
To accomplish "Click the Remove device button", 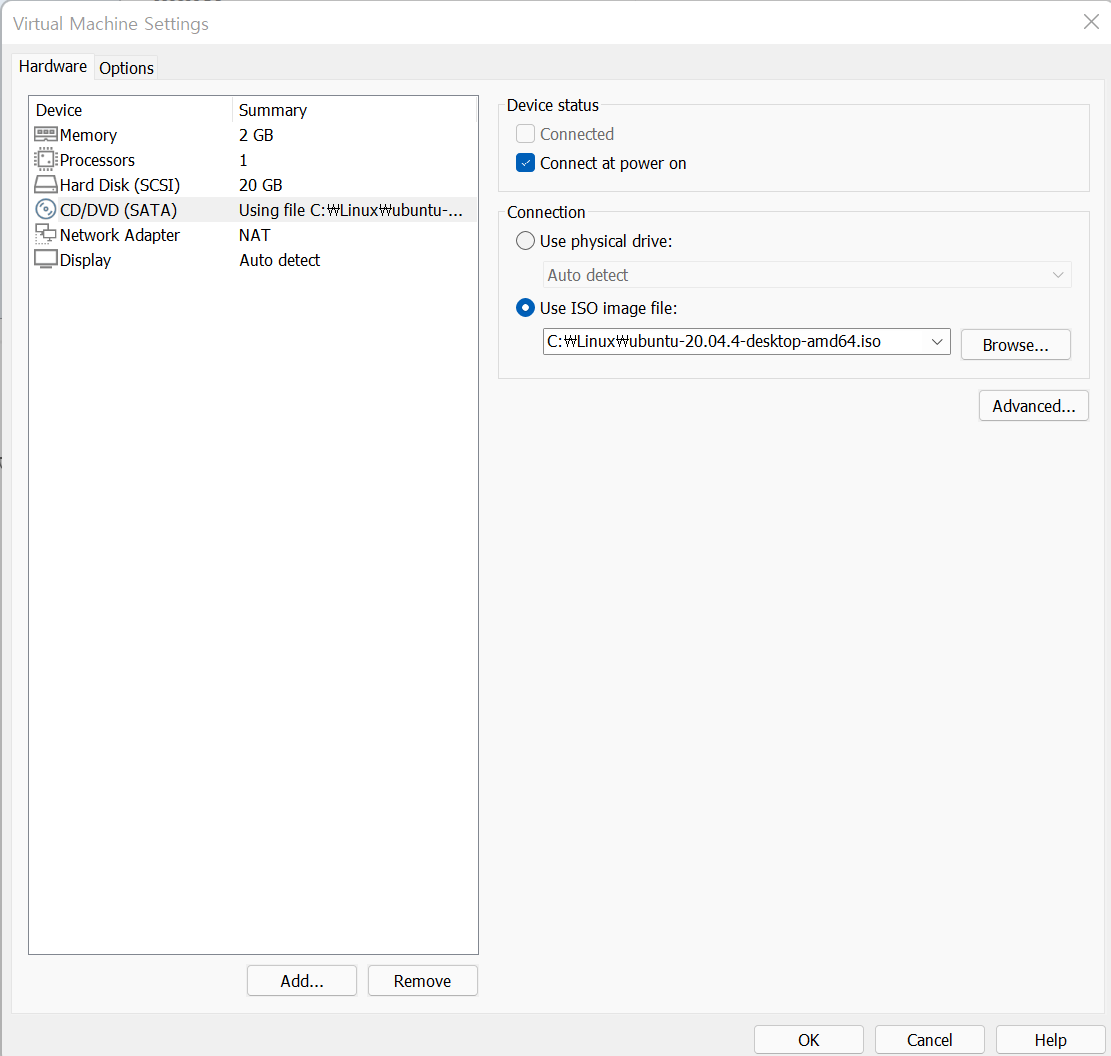I will click(x=422, y=981).
